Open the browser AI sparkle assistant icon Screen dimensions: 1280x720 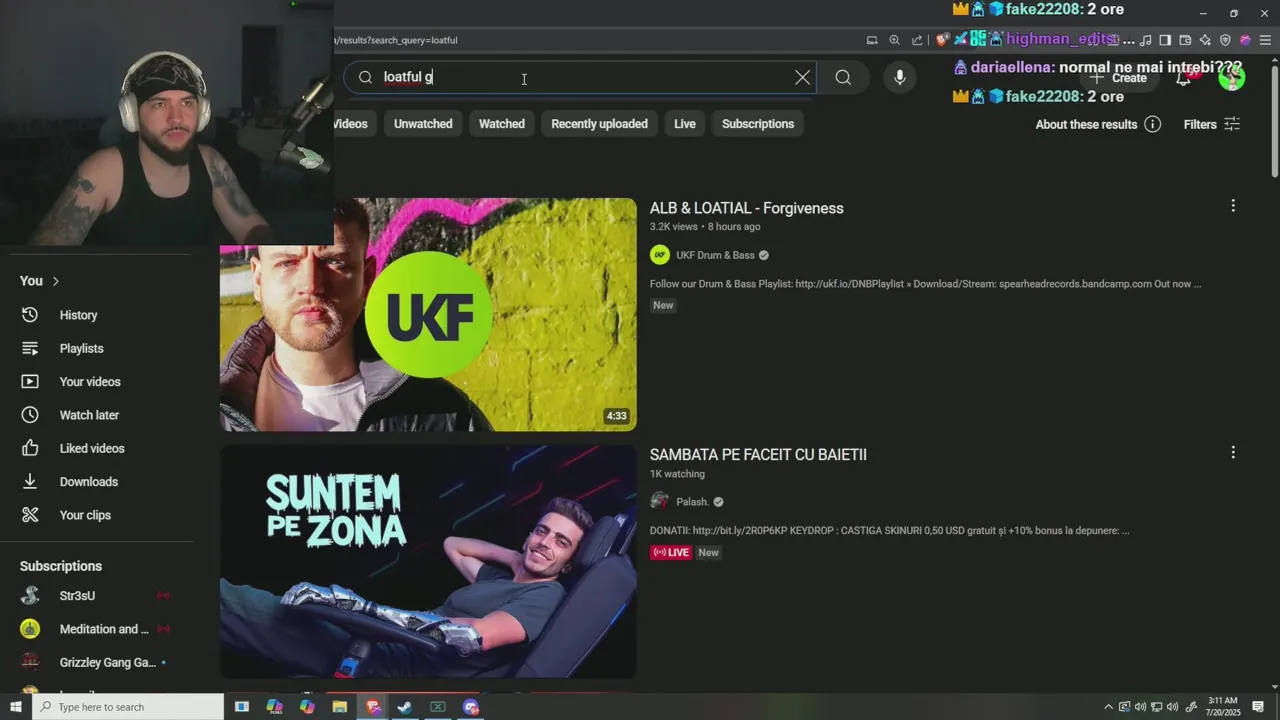[1205, 40]
